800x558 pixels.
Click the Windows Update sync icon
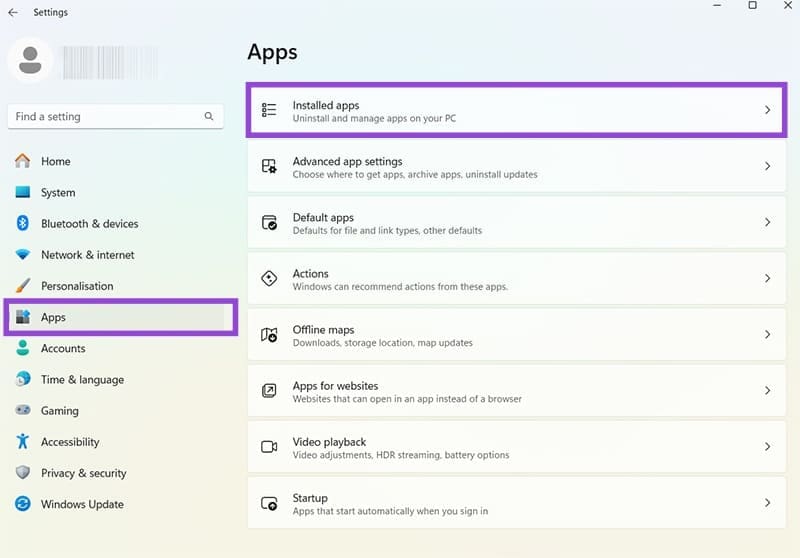[22, 503]
